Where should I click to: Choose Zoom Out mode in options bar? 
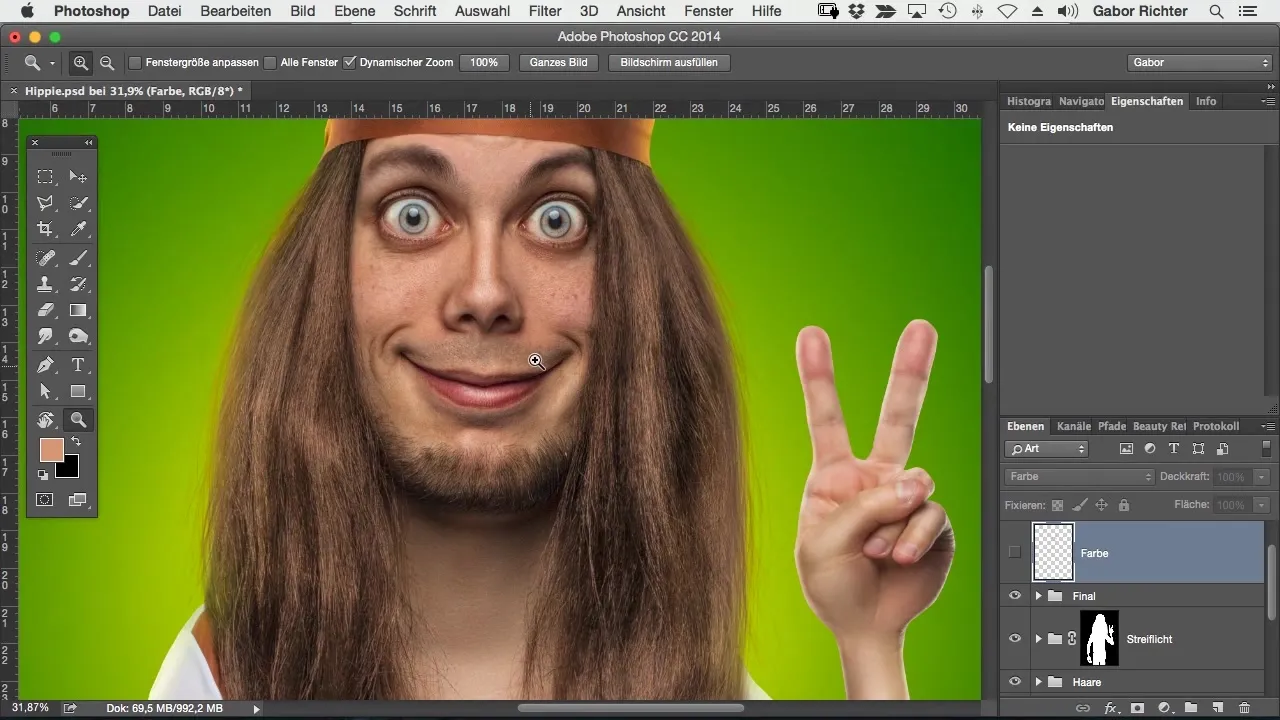[x=106, y=62]
